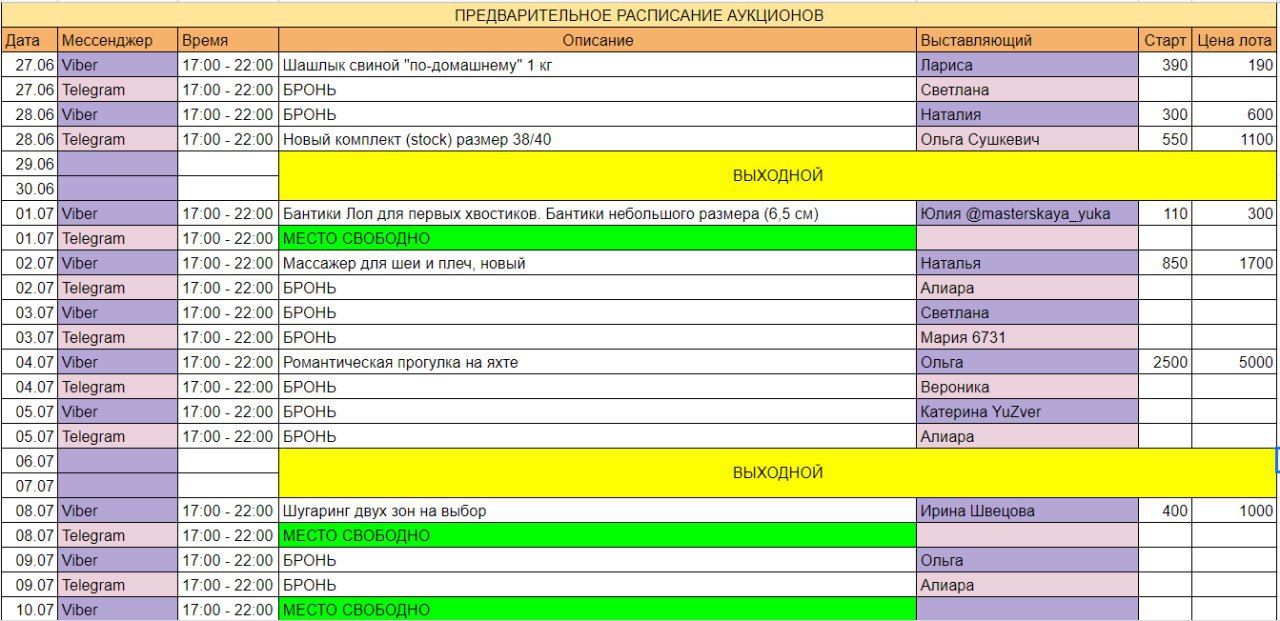Click the cell "Шугаринг двух зон на выбор"
1280x621 pixels.
598,510
